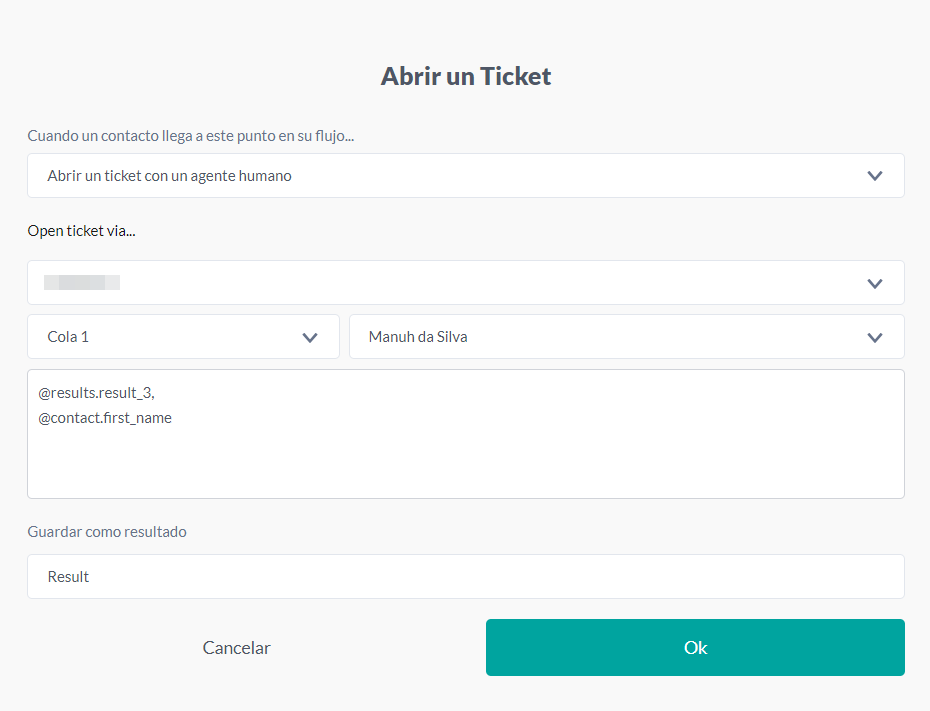Select the Cola 1 field value
The height and width of the screenshot is (711, 930).
pyautogui.click(x=68, y=336)
